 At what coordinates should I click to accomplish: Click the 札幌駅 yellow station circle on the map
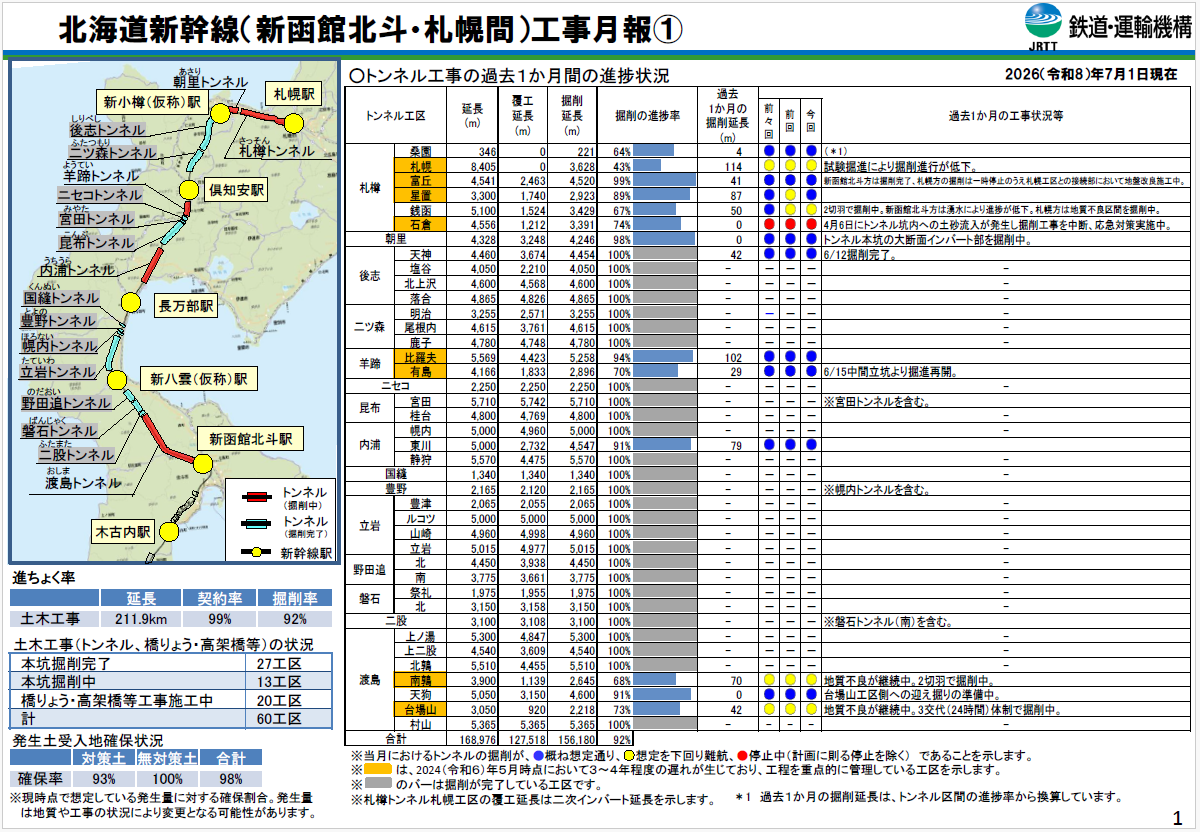pos(293,122)
